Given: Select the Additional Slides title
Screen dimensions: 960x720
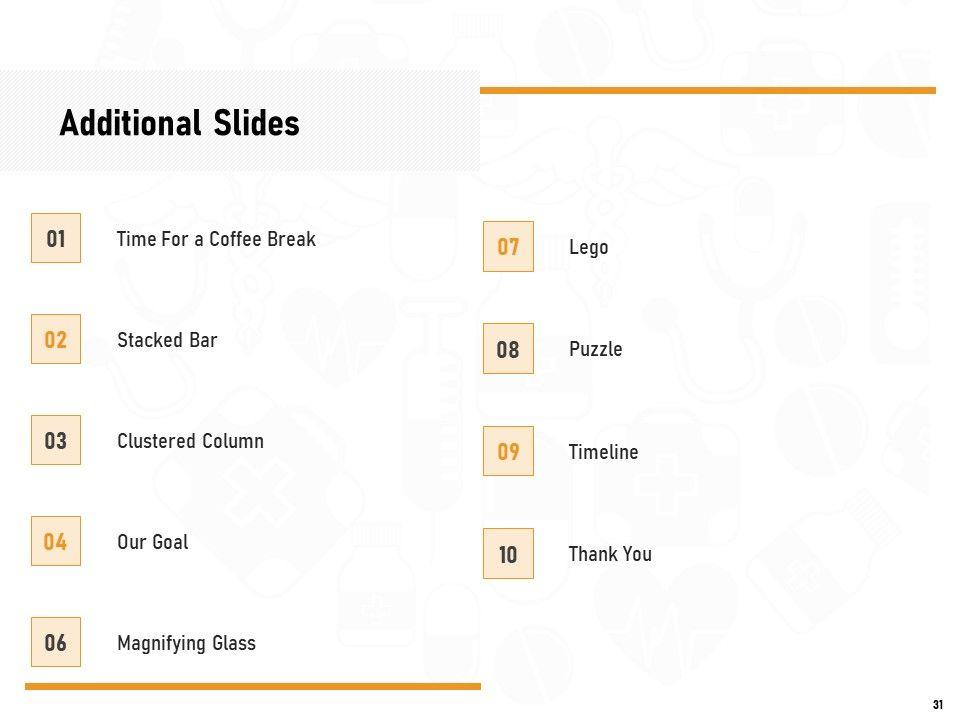Looking at the screenshot, I should [180, 123].
